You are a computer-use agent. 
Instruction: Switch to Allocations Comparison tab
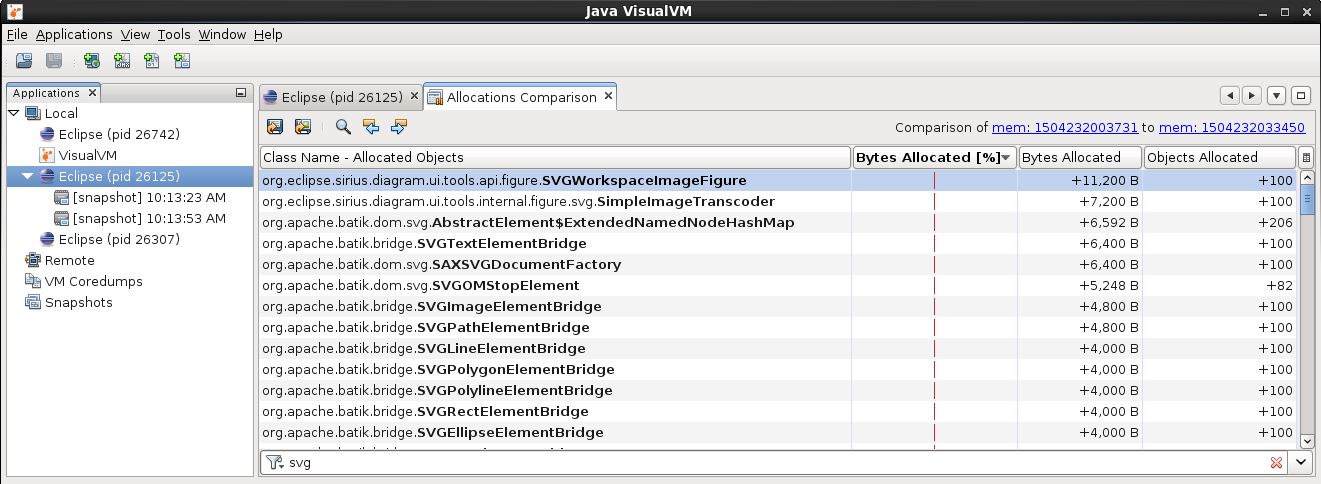pos(520,97)
